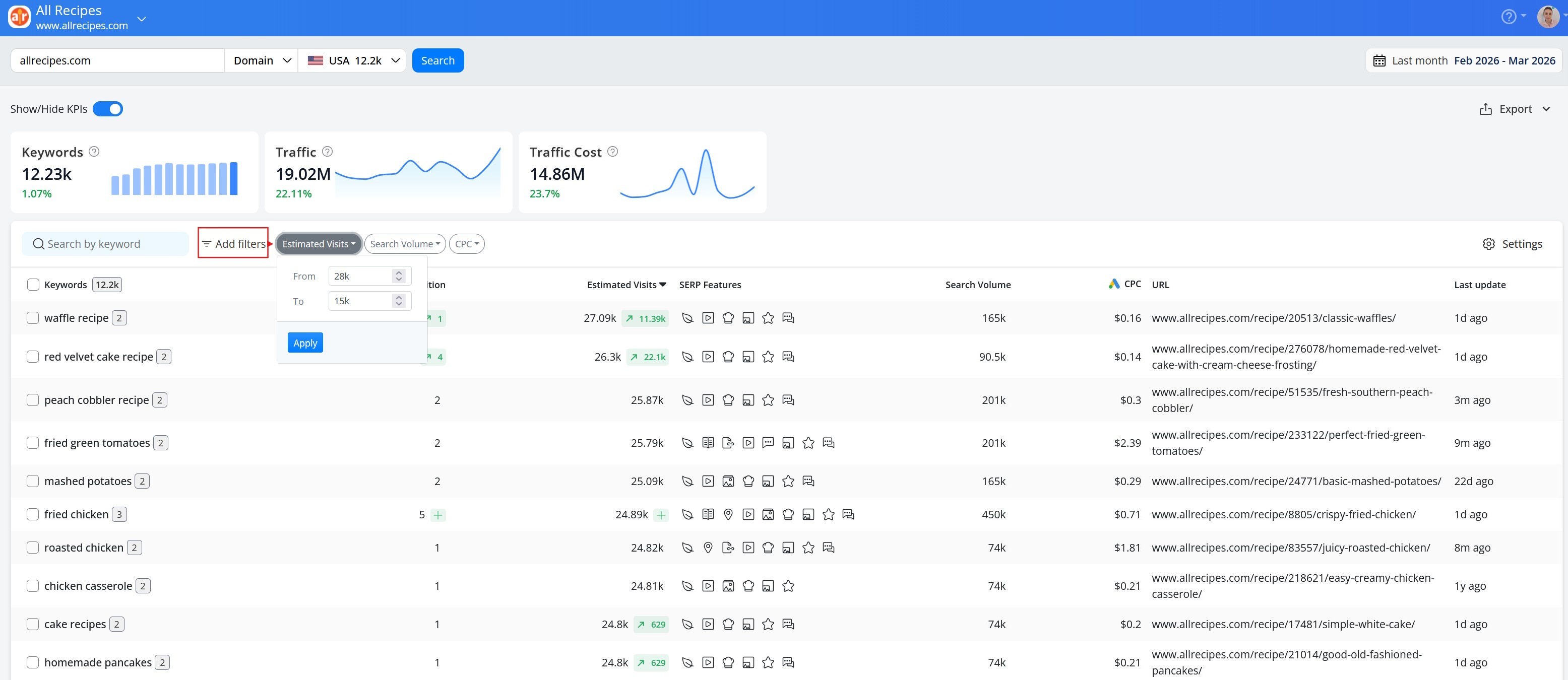Click the filter lines icon in Add filters
1568x680 pixels.
tap(207, 244)
